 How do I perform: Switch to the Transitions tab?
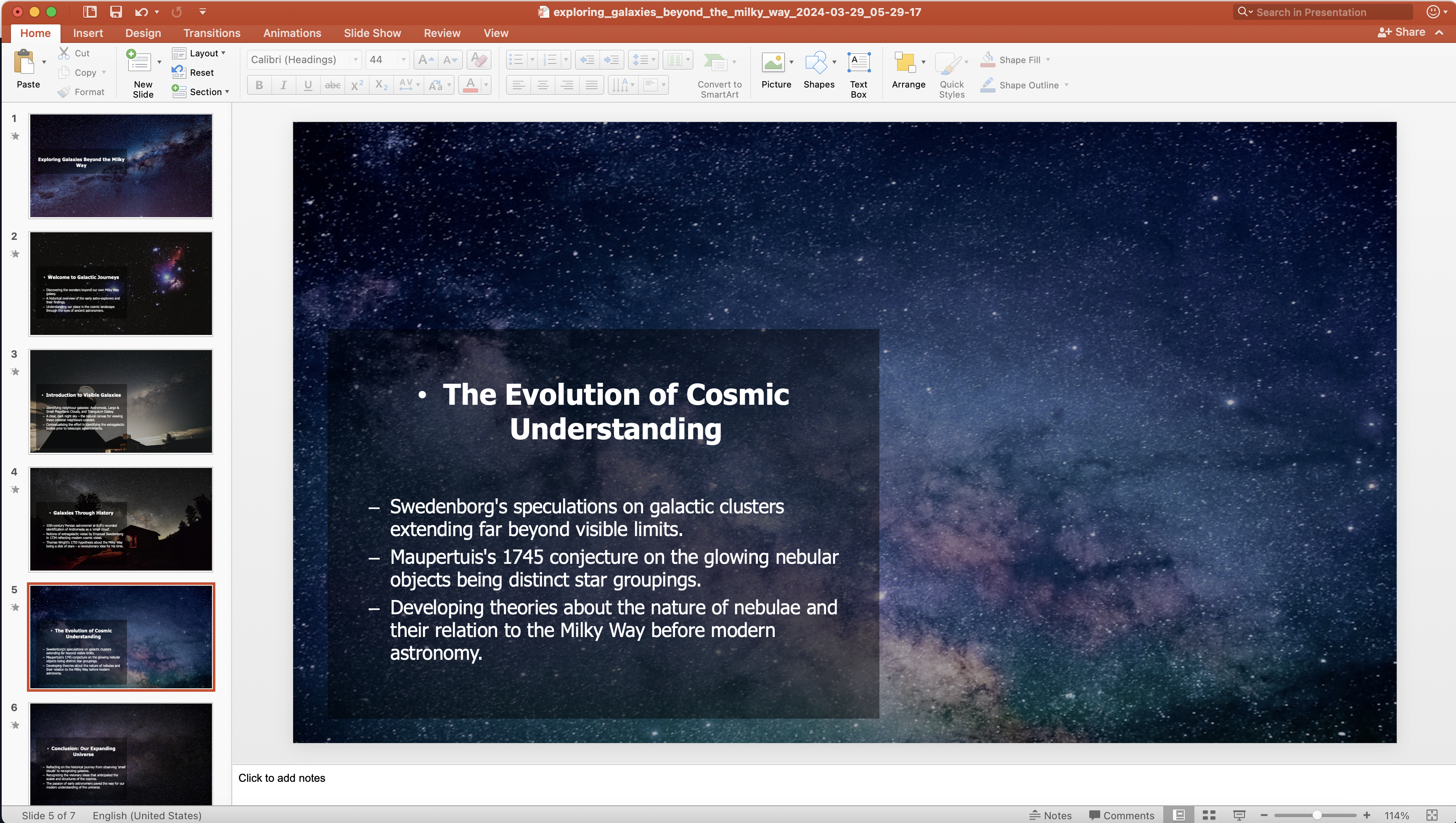pos(212,33)
